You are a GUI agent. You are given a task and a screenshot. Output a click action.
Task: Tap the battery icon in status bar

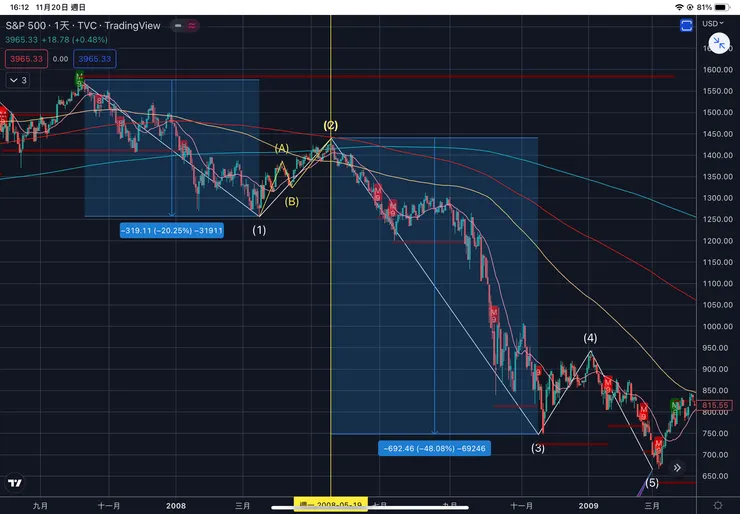click(x=722, y=7)
